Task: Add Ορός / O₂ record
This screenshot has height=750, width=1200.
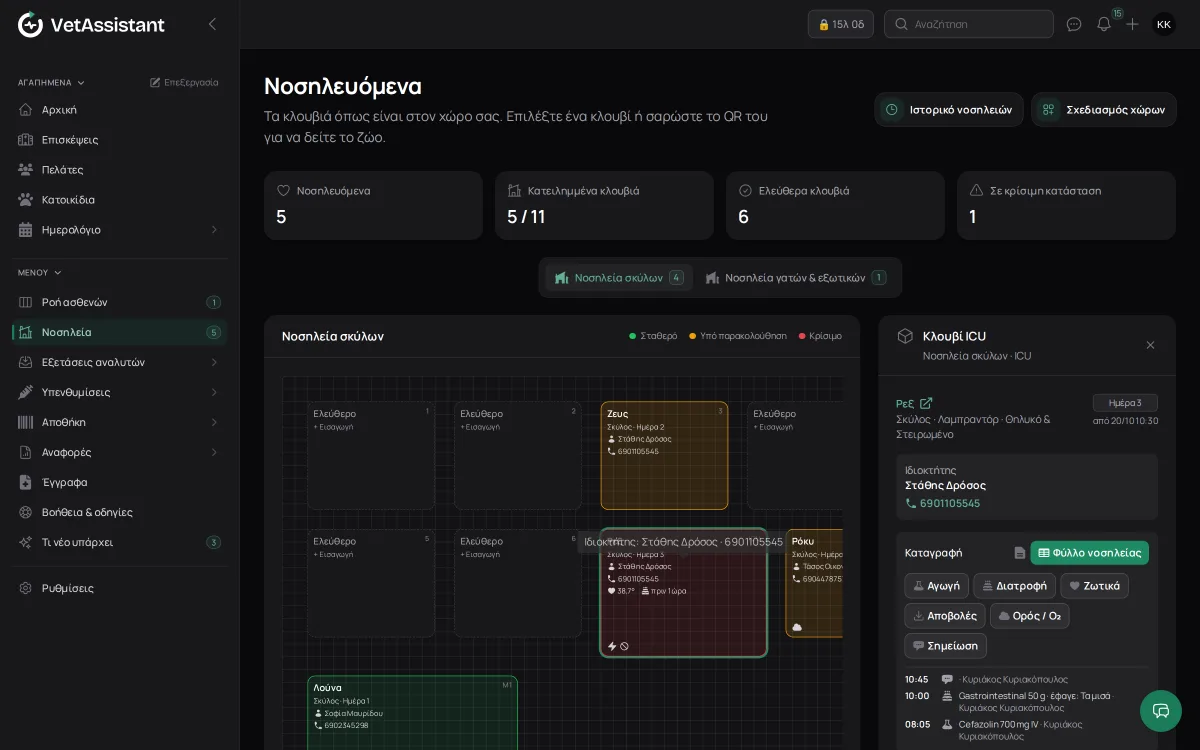Action: pos(1029,616)
